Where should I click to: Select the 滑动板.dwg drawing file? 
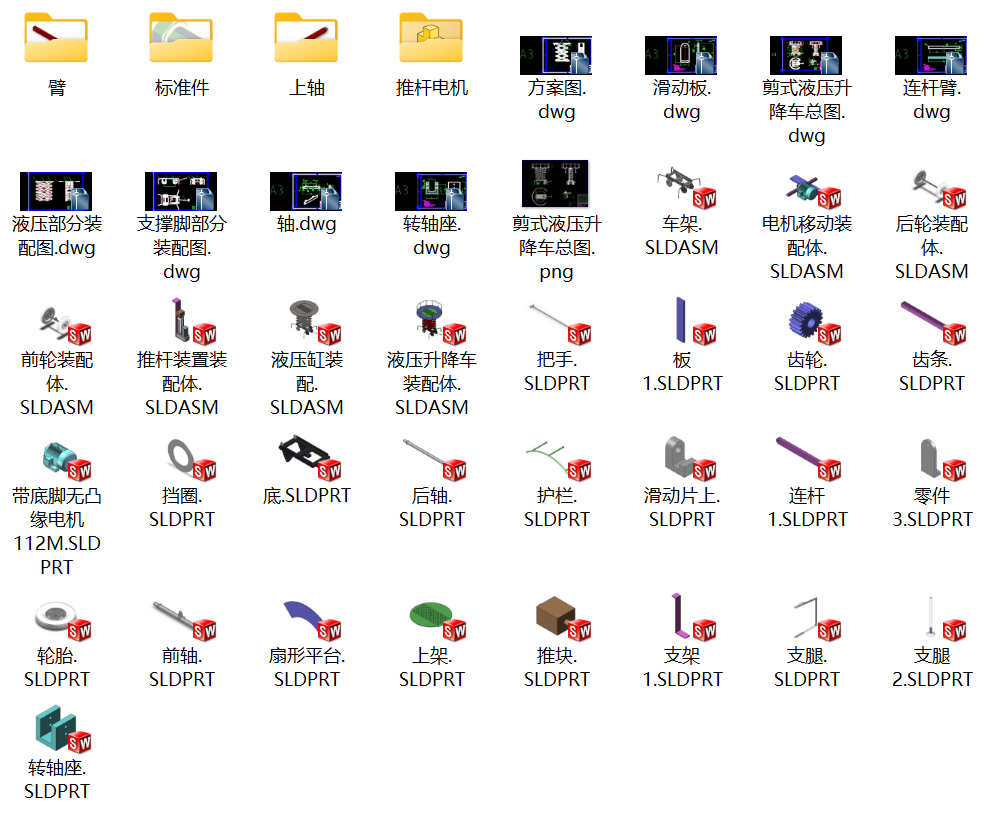pos(681,55)
